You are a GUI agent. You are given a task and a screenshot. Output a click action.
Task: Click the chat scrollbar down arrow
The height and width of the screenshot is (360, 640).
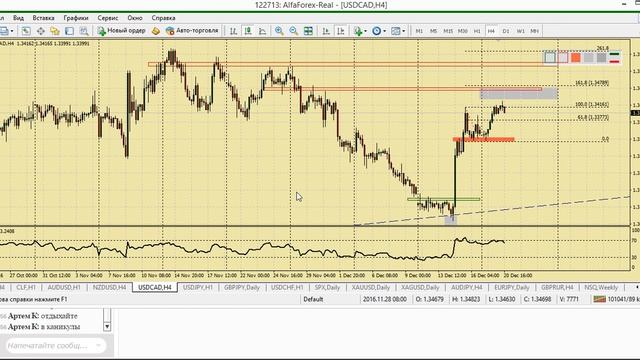tap(107, 327)
